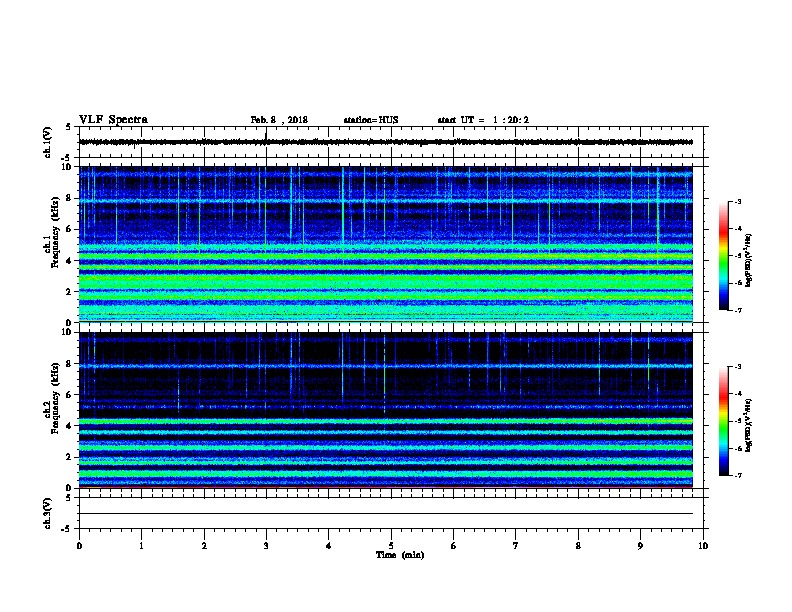Select the date text "Feb. 8 , 2018"
The width and height of the screenshot is (792, 612).
(279, 120)
